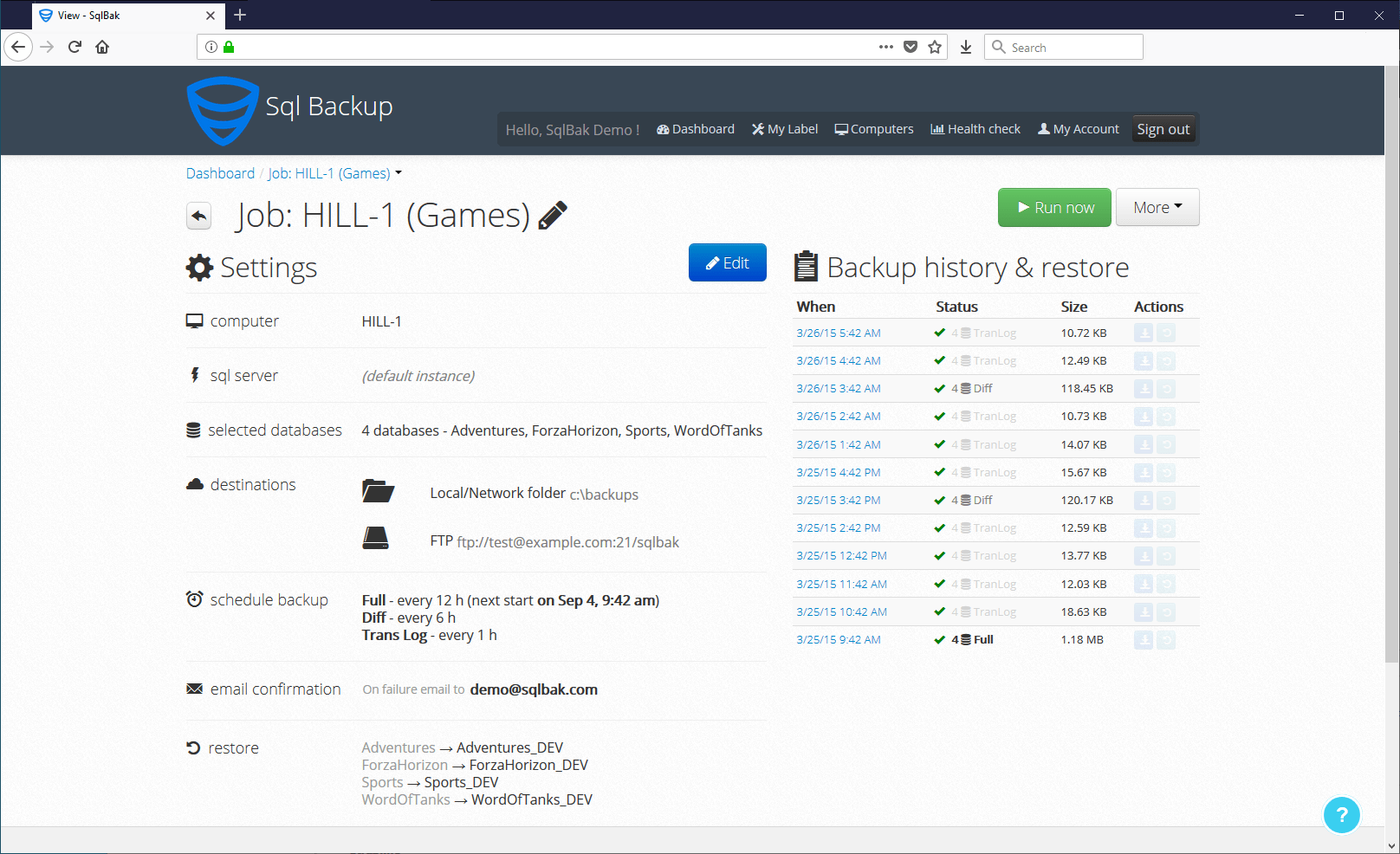Expand the Job: HILL-1 (Games) breadcrumb dropdown

[x=399, y=173]
